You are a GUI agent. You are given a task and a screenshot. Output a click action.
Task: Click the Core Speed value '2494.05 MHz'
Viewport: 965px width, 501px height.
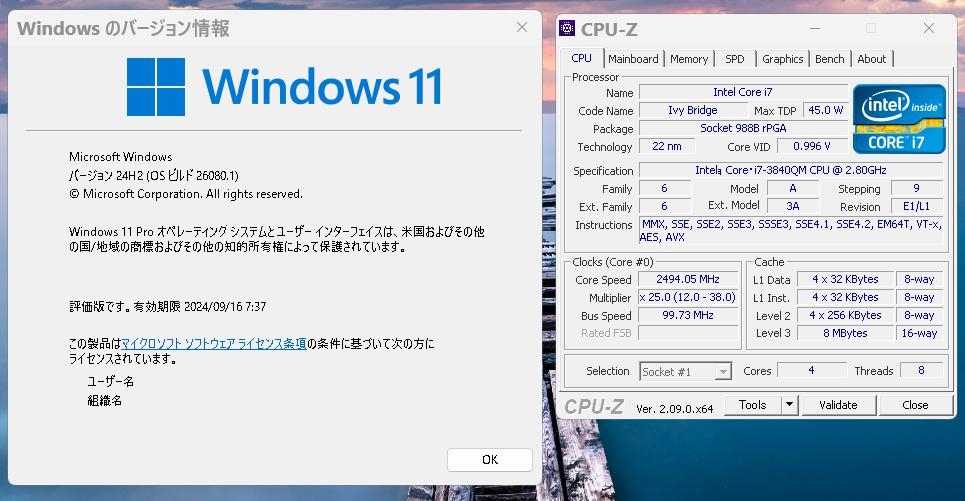[688, 279]
